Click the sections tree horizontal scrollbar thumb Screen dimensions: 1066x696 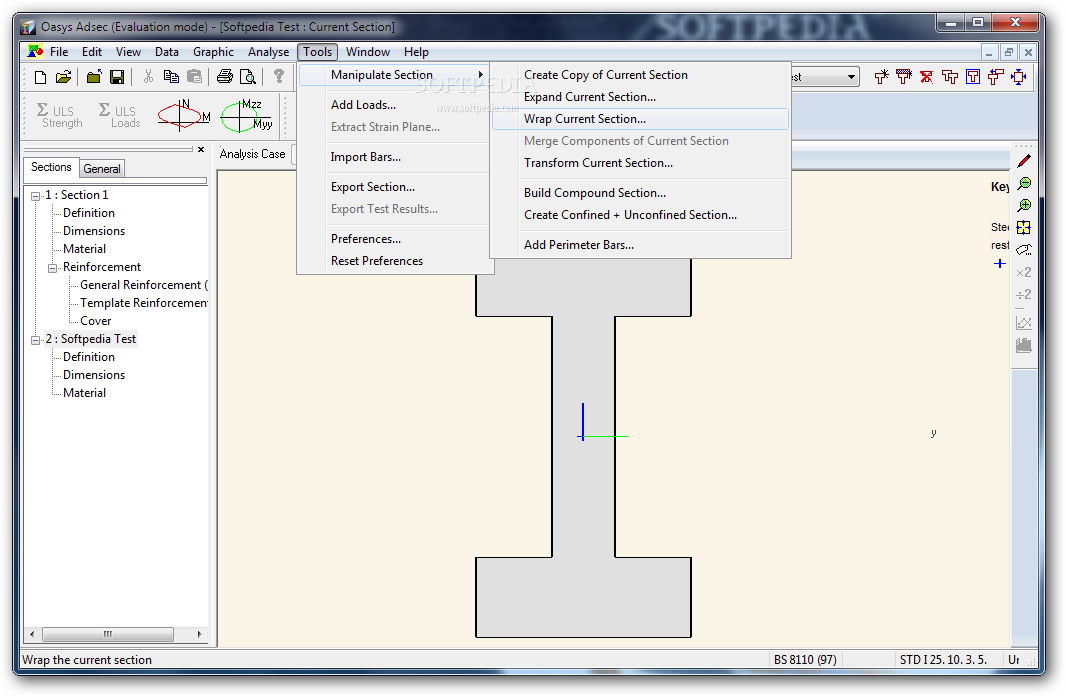pyautogui.click(x=107, y=634)
